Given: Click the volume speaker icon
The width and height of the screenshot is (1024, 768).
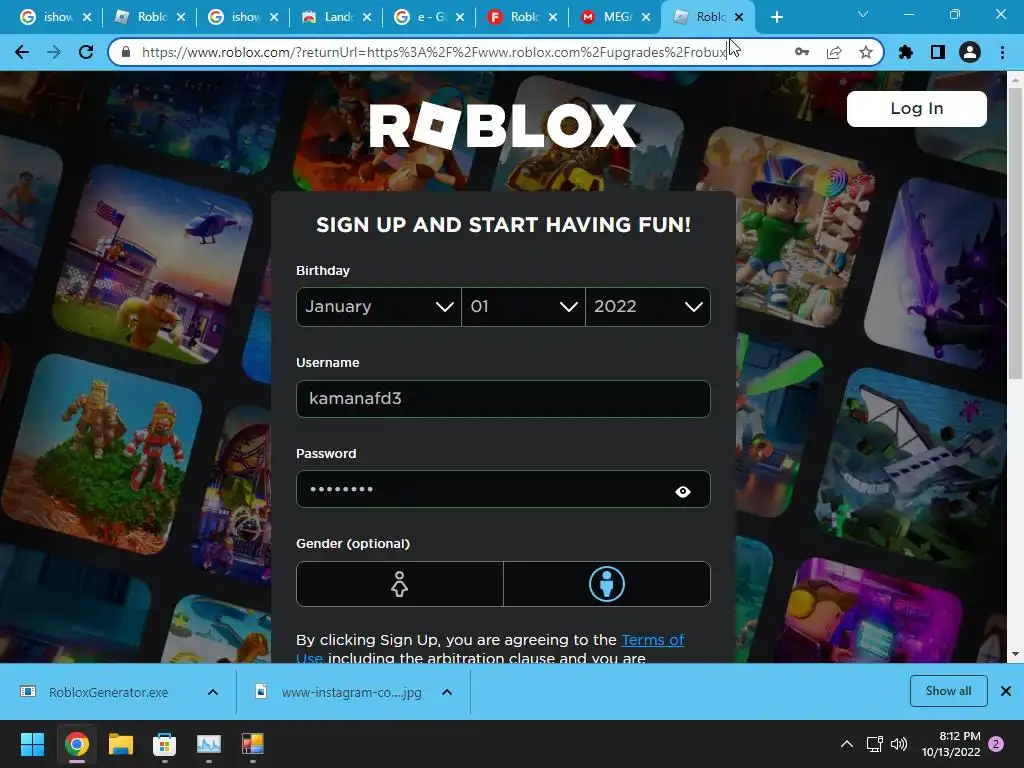Looking at the screenshot, I should 899,744.
